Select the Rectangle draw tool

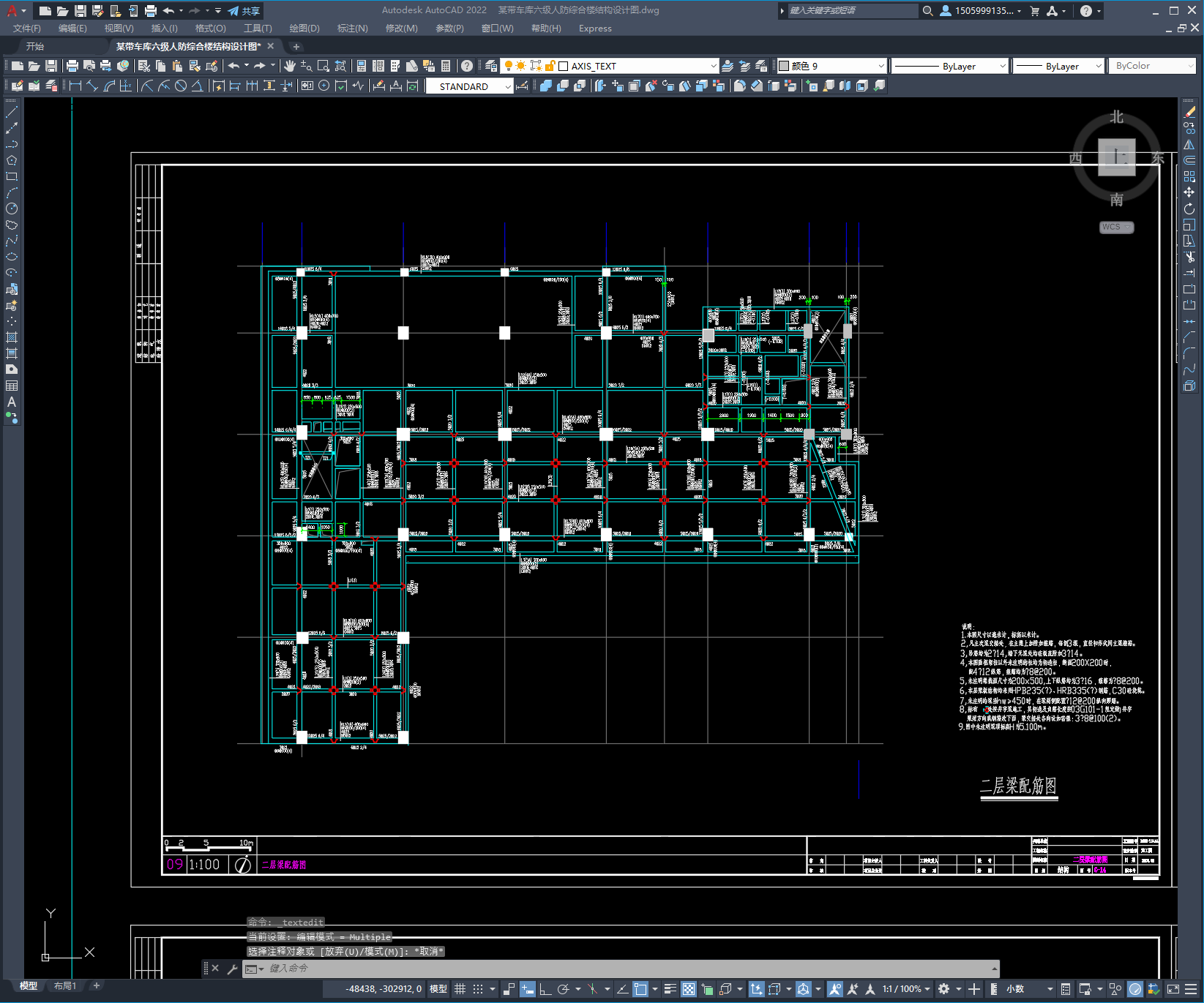[12, 176]
